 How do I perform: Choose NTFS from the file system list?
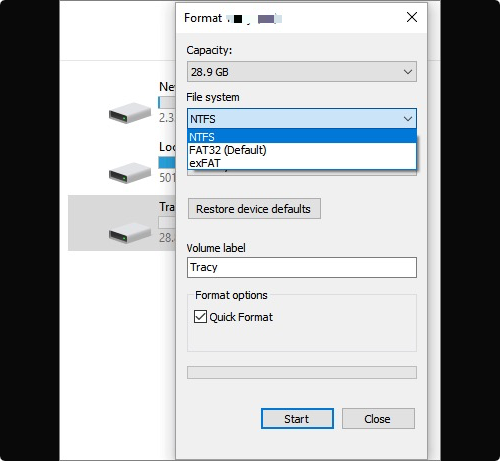(x=302, y=137)
